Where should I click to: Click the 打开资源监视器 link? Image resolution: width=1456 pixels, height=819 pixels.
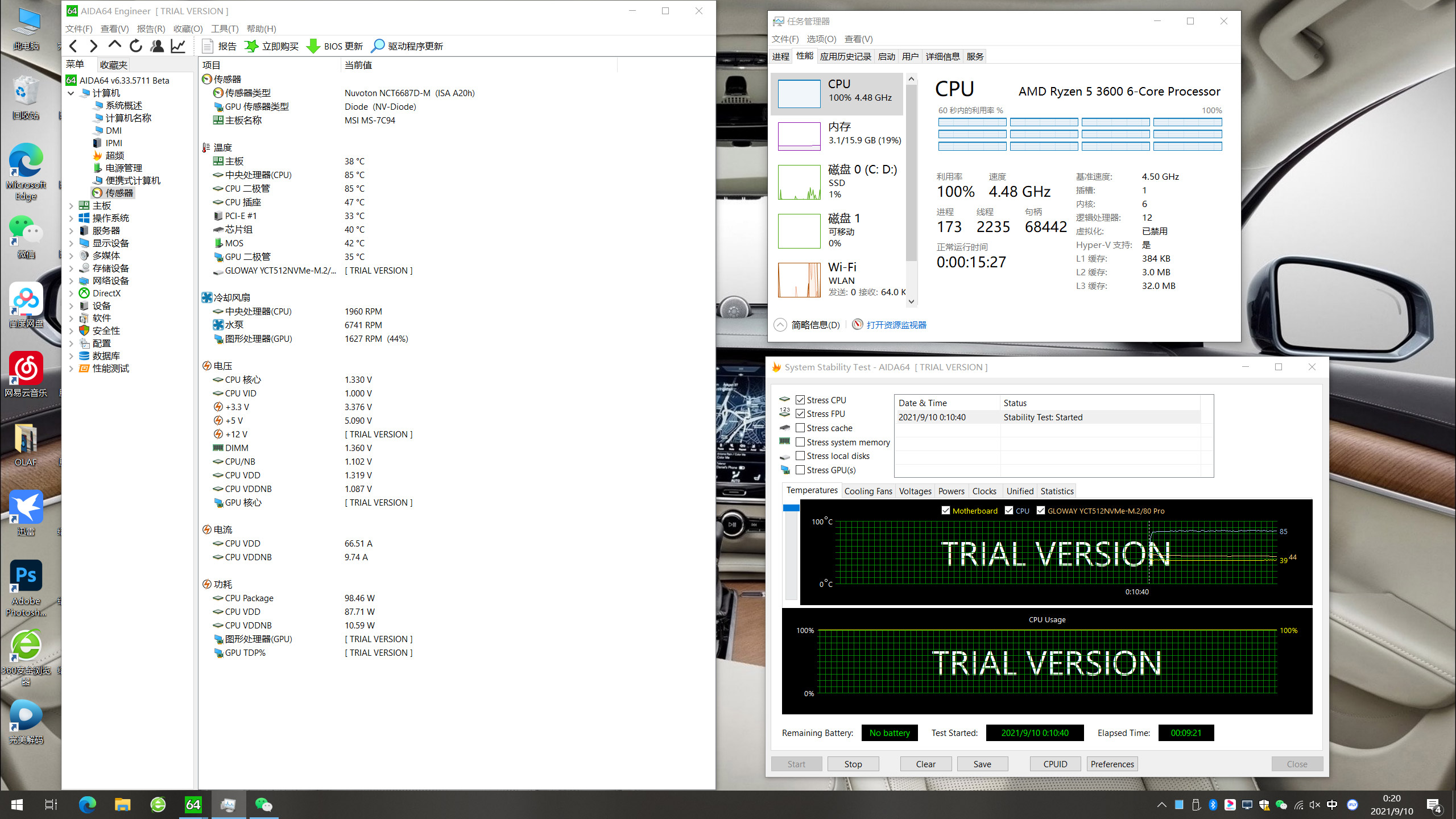coord(896,325)
